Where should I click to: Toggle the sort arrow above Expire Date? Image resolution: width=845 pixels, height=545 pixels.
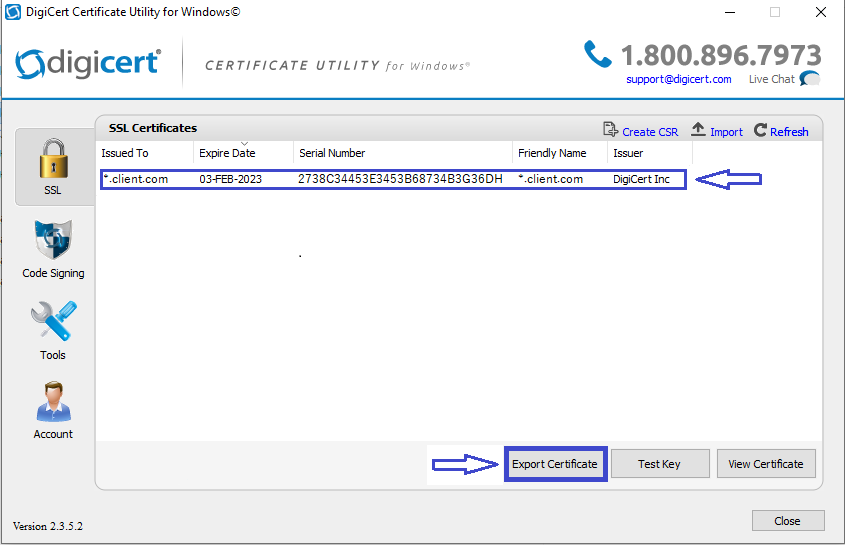click(x=244, y=144)
